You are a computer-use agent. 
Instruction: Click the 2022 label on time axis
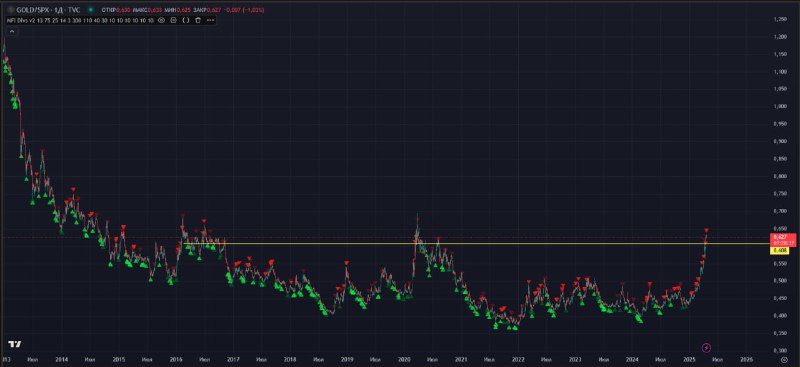click(518, 359)
